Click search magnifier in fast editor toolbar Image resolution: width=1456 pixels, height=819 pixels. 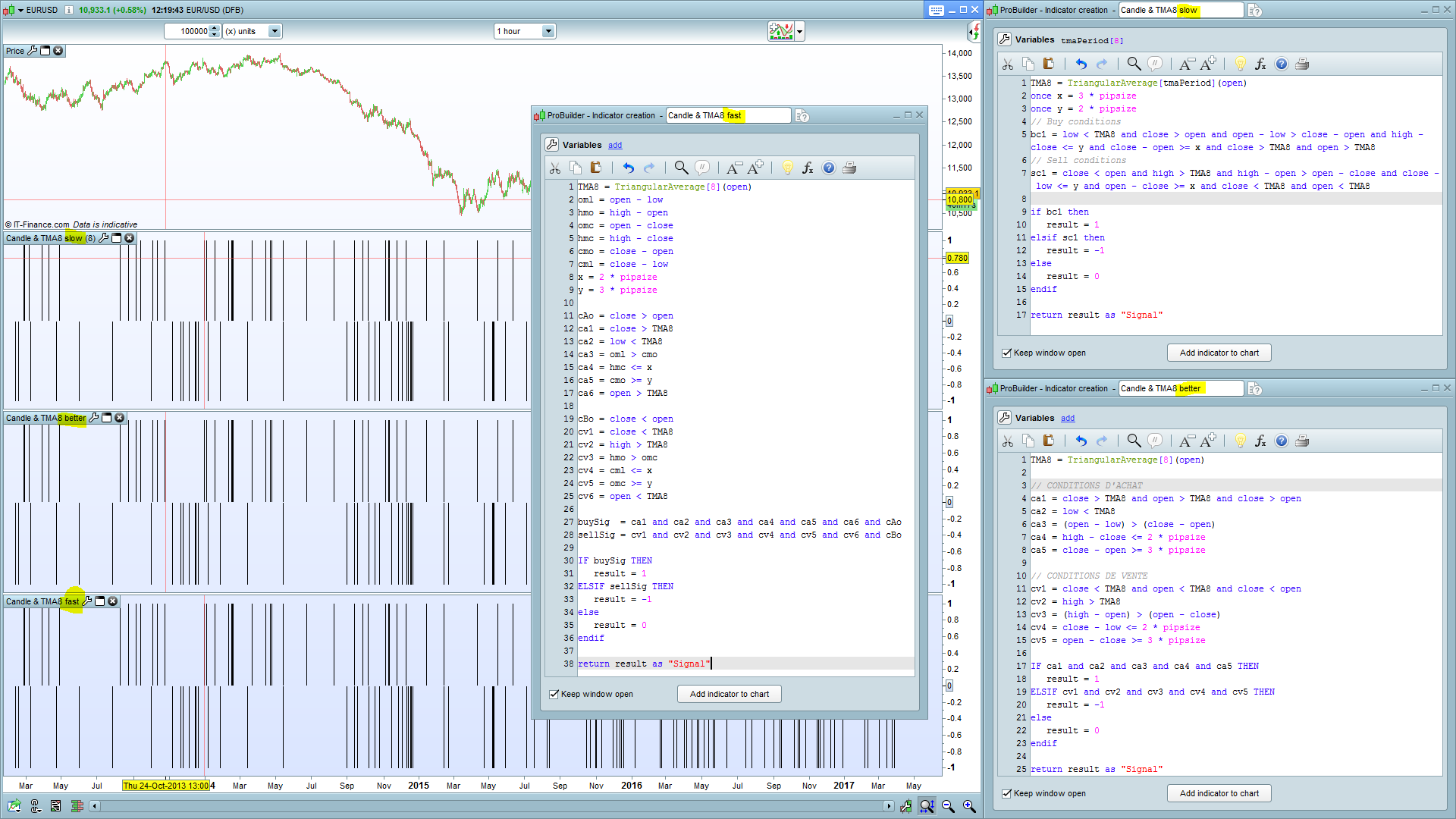click(x=681, y=168)
